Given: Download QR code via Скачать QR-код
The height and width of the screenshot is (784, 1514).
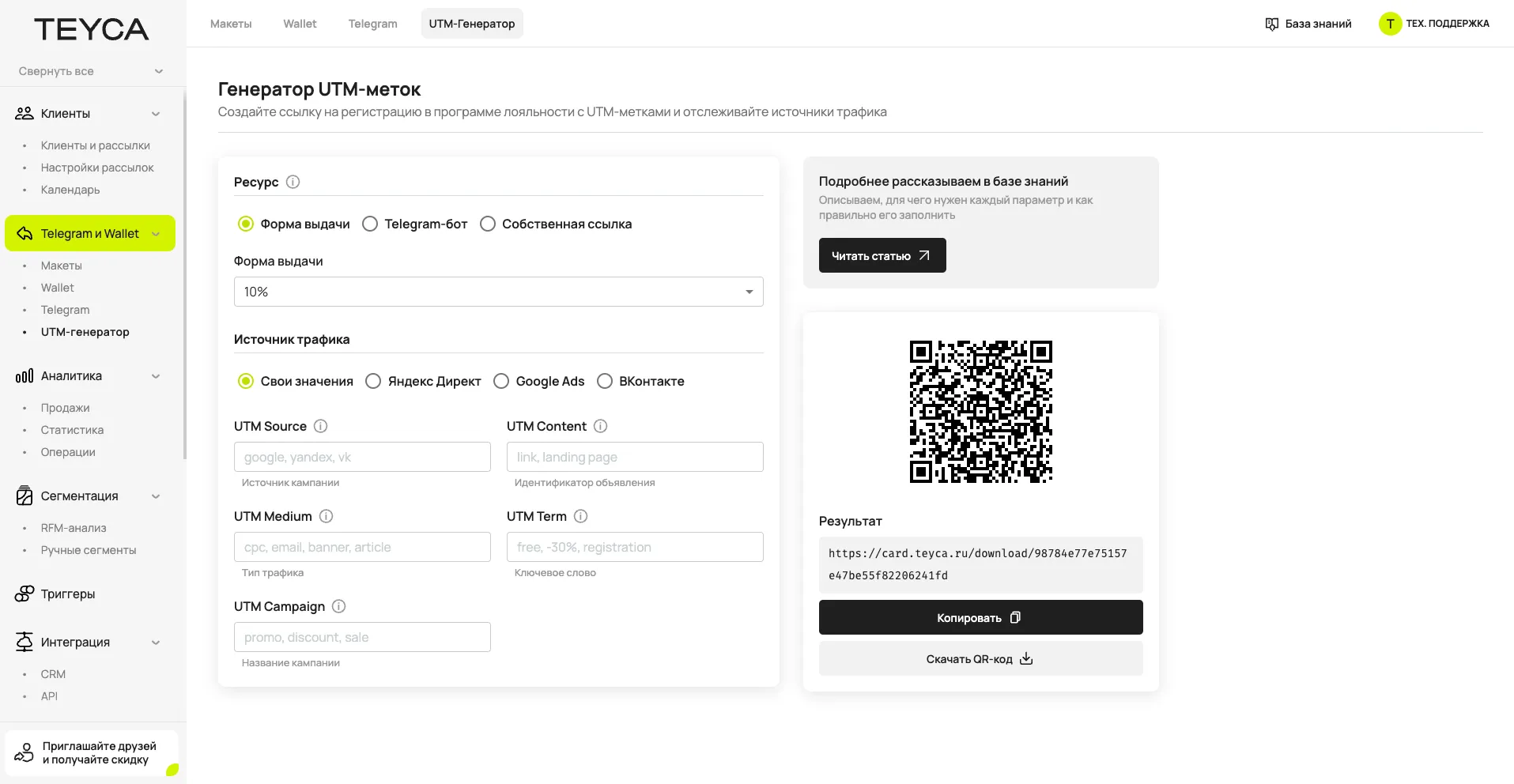Looking at the screenshot, I should coord(980,658).
